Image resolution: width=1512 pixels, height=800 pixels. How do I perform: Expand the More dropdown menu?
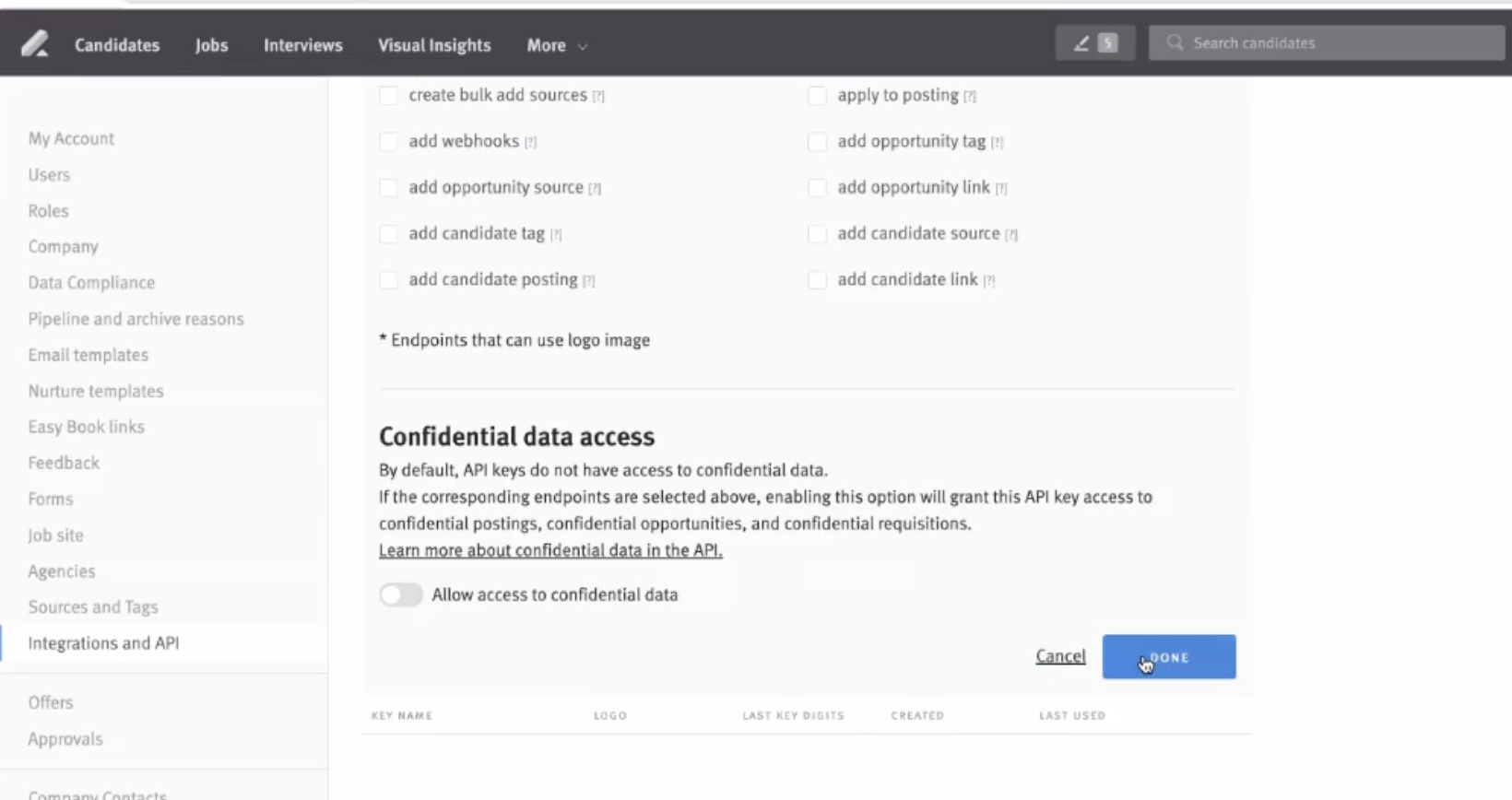click(556, 45)
